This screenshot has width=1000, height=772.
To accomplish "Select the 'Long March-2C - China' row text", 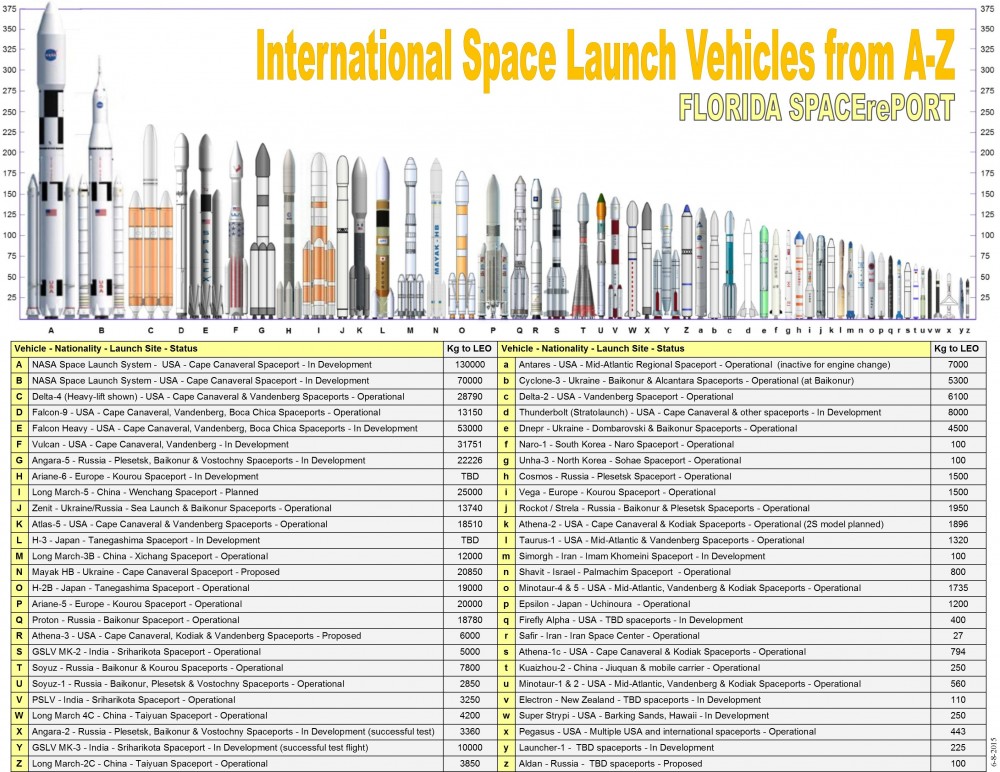I will click(x=150, y=763).
